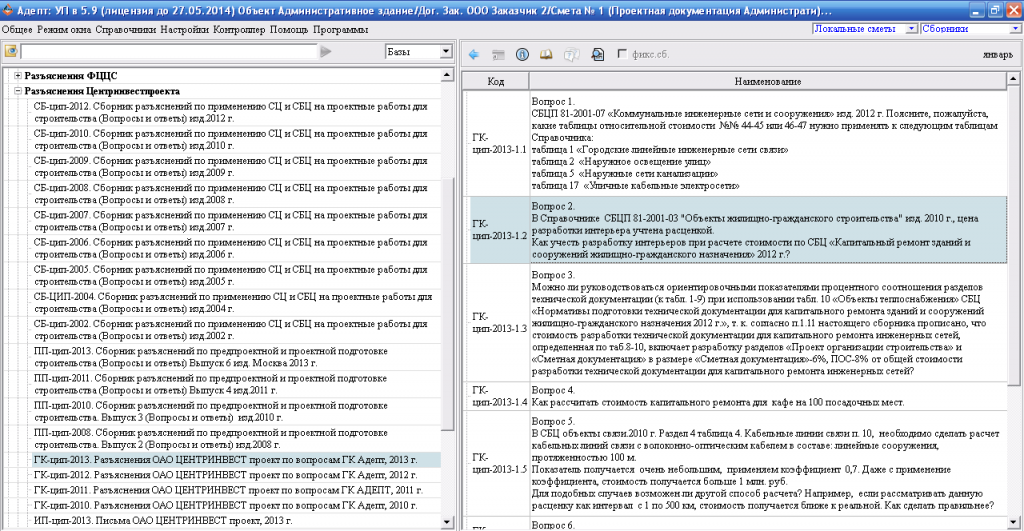Click the left tree's scroll up arrow
This screenshot has height=531, width=1024.
click(447, 75)
